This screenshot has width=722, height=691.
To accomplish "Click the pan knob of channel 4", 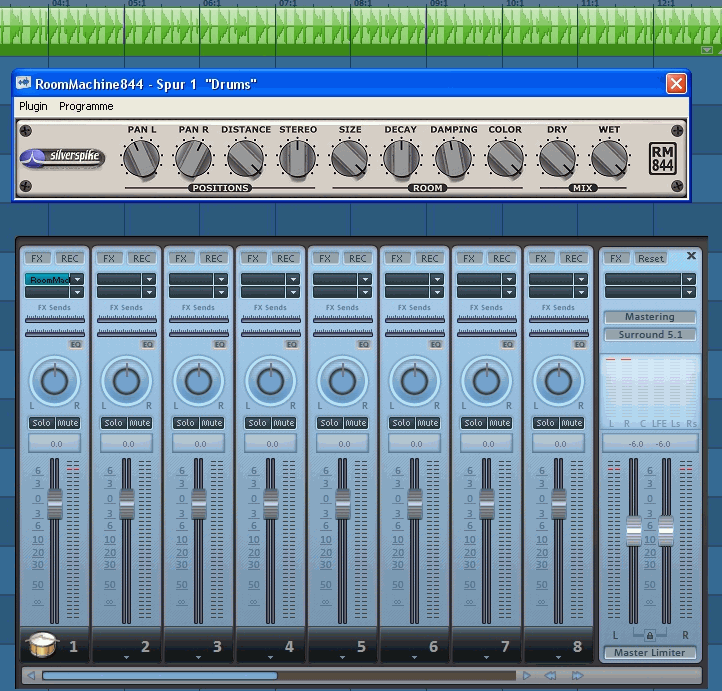I will (270, 381).
